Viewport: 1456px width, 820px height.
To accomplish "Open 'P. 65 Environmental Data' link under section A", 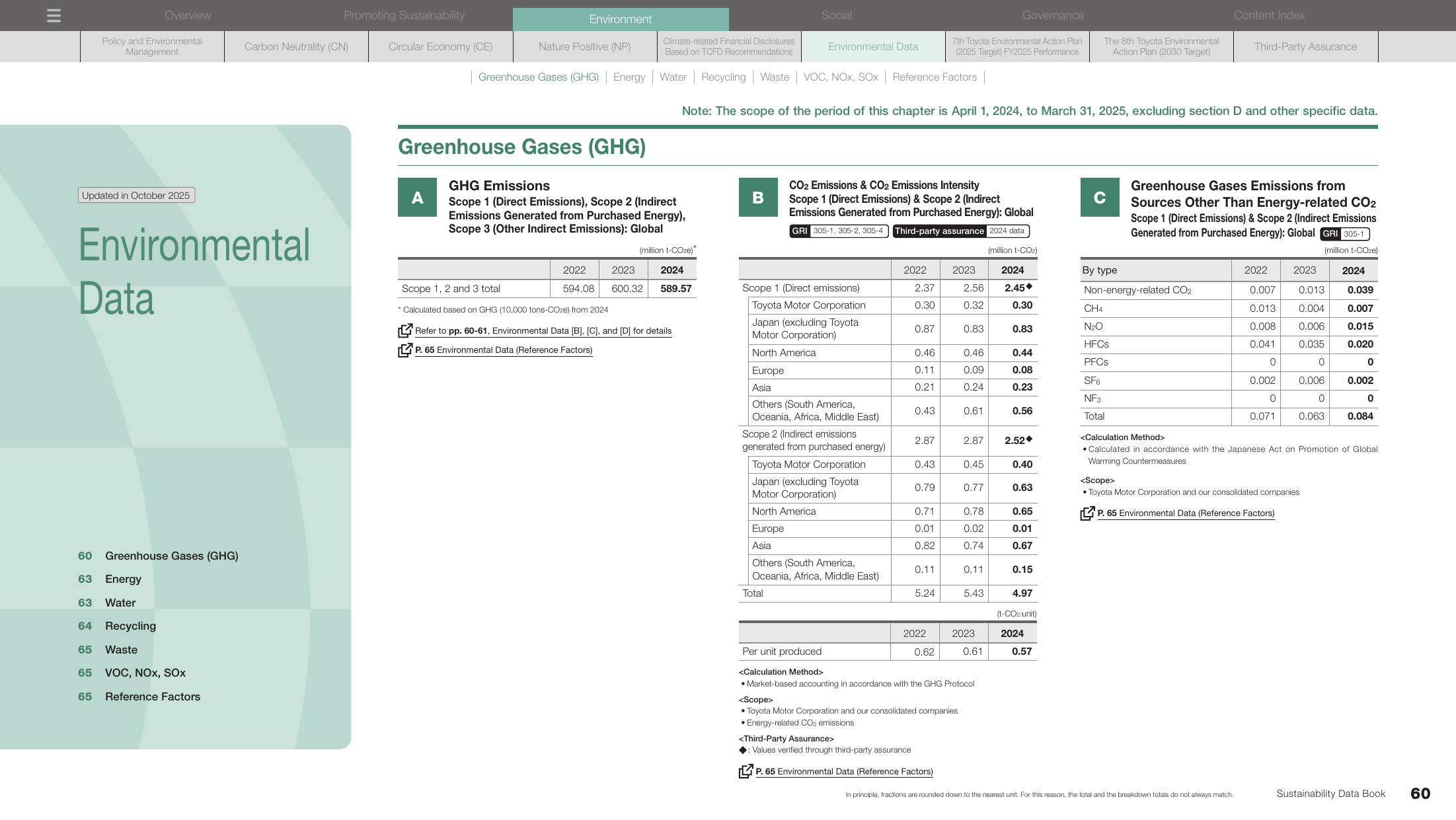I will (x=504, y=350).
